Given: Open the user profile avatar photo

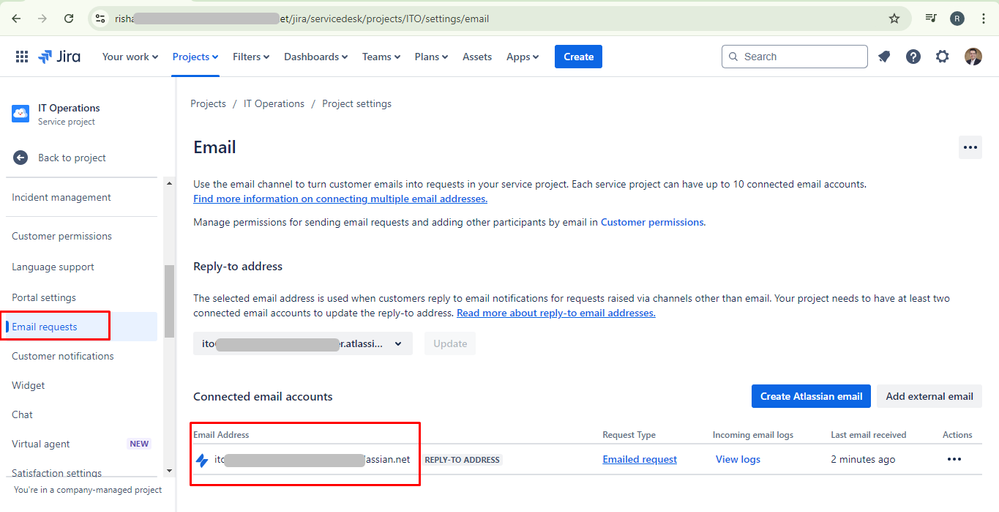Looking at the screenshot, I should click(973, 57).
